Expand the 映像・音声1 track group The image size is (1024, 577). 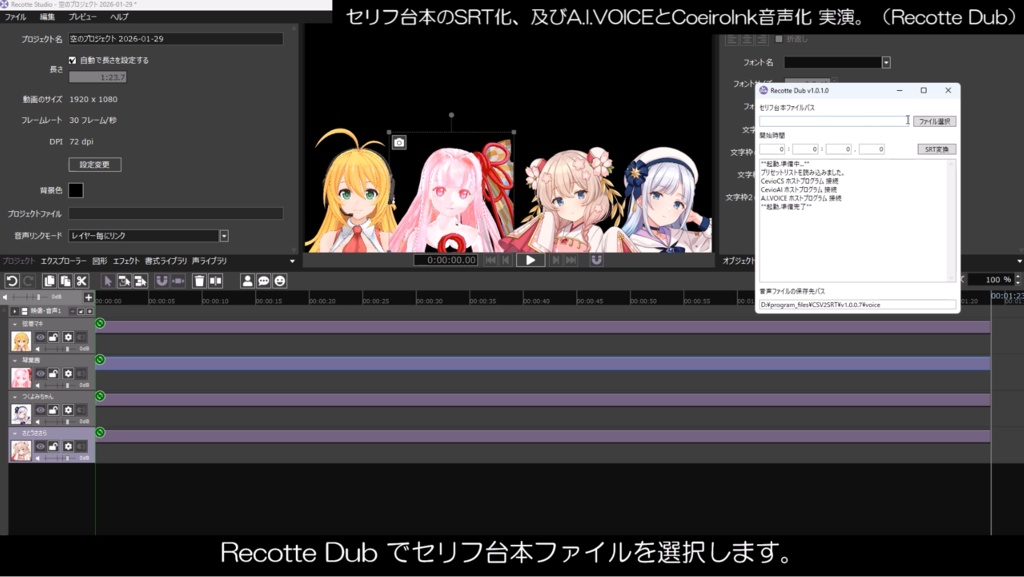(x=15, y=311)
